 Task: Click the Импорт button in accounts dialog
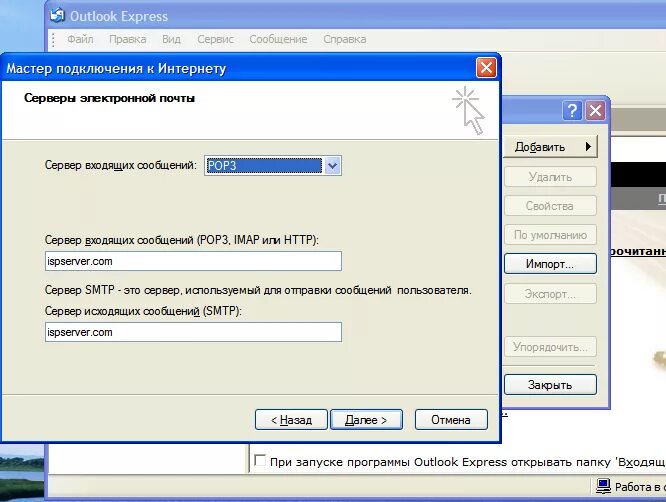click(x=550, y=264)
